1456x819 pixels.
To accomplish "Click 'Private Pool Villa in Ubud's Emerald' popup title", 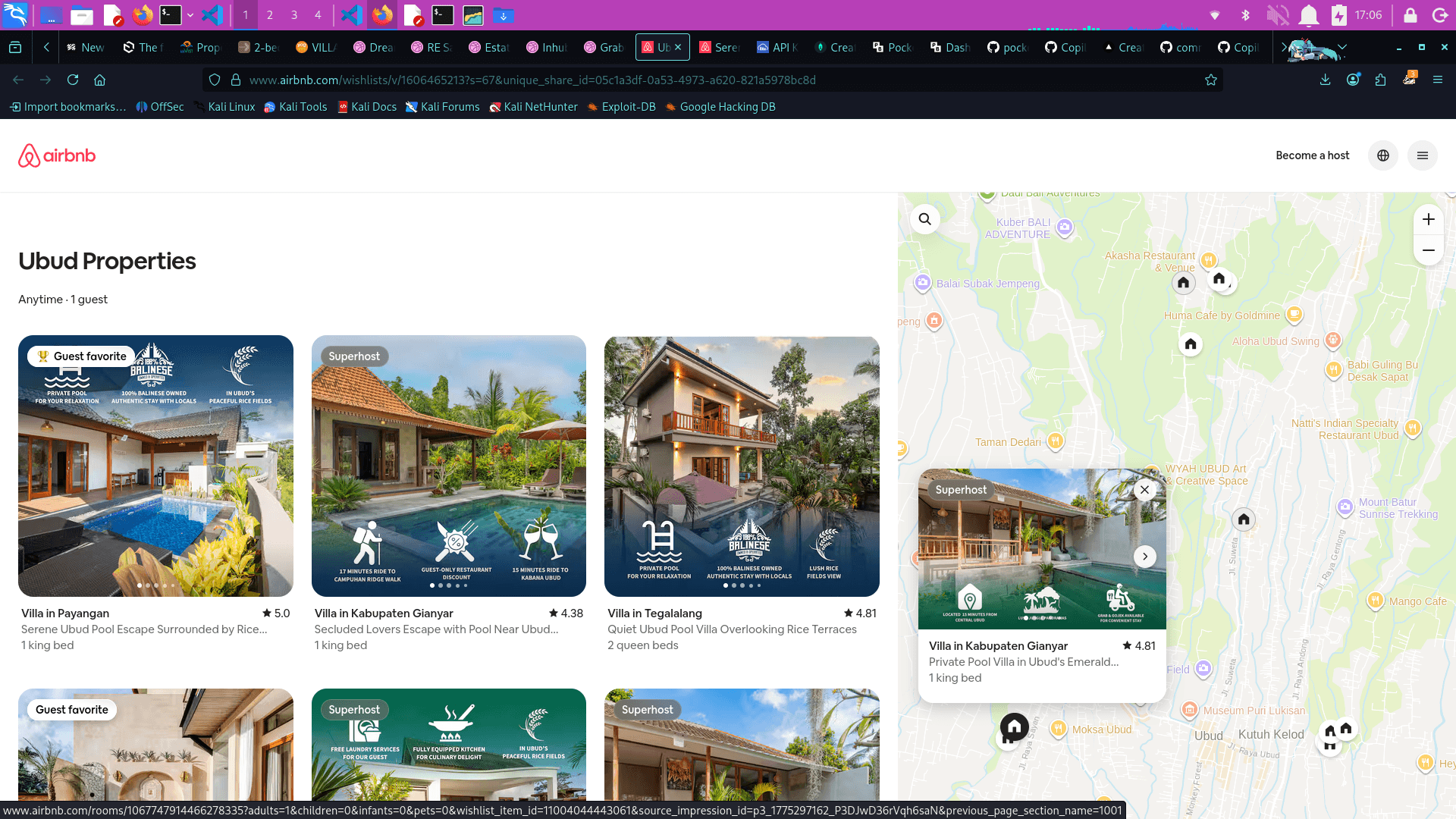I will (1024, 662).
